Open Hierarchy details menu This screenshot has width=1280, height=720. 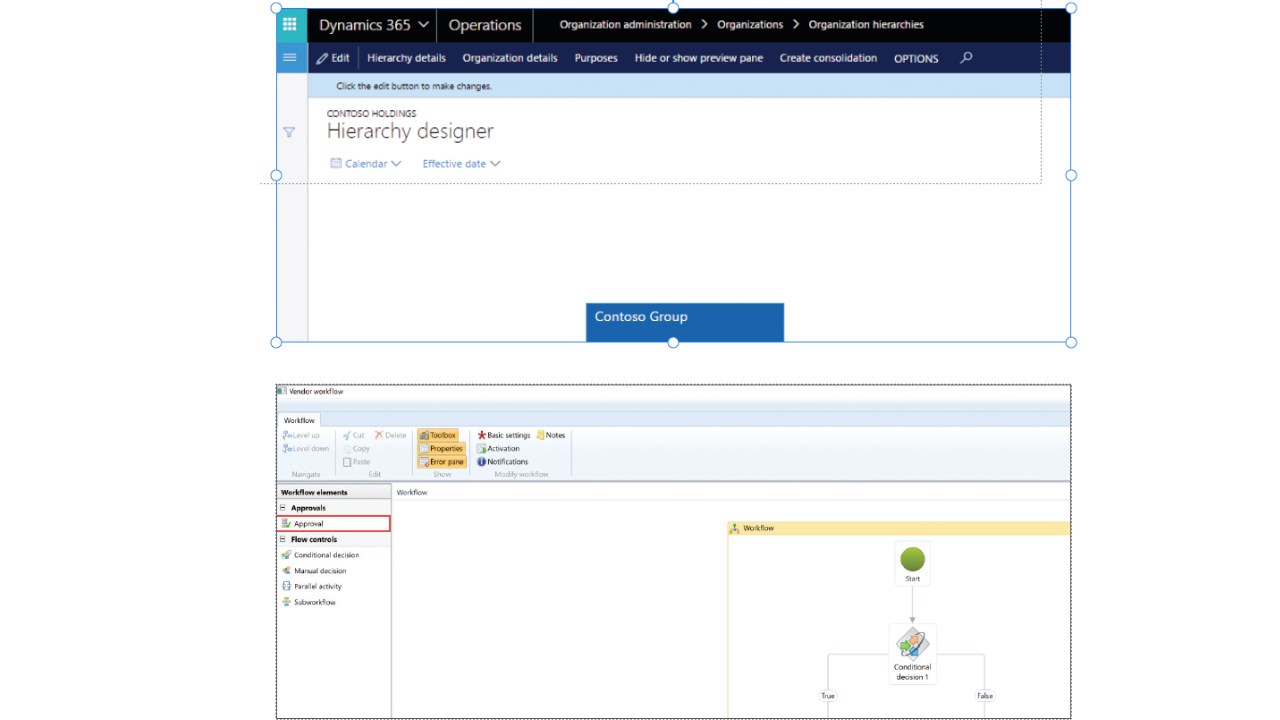click(x=406, y=58)
